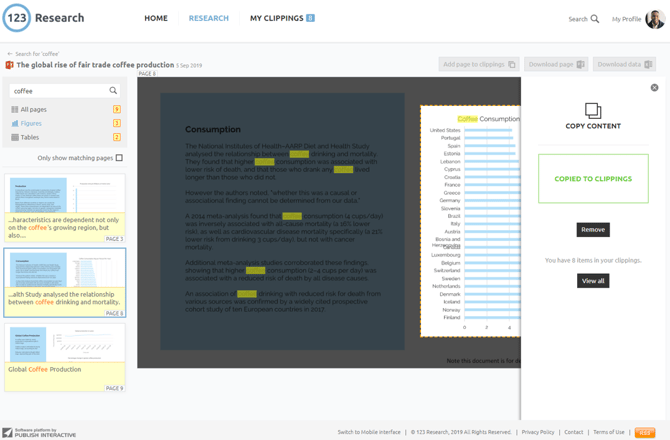This screenshot has height=440, width=670.
Task: Click the profile avatar photo
Action: click(x=654, y=19)
